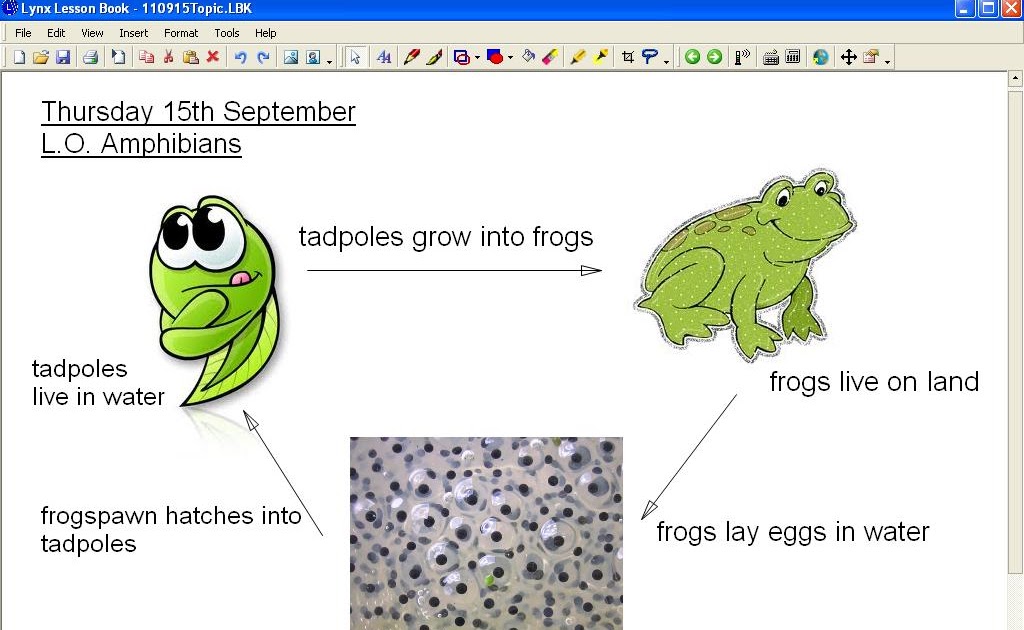Image resolution: width=1024 pixels, height=630 pixels.
Task: Open the View menu
Action: (x=92, y=33)
